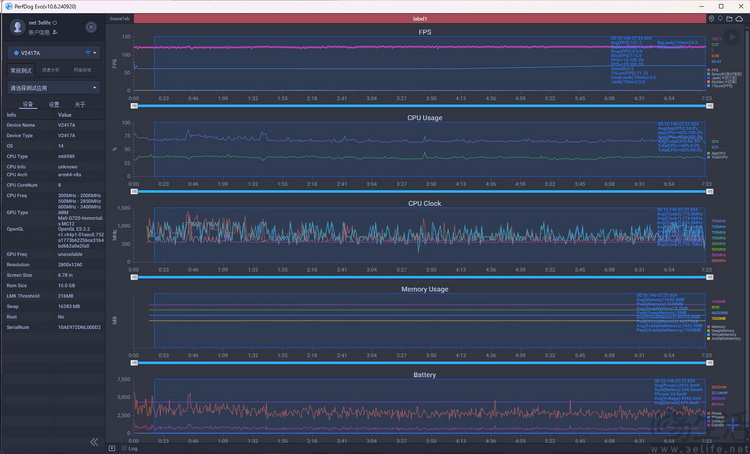
Task: Toggle Memory series in Memory legend
Action: pyautogui.click(x=716, y=327)
